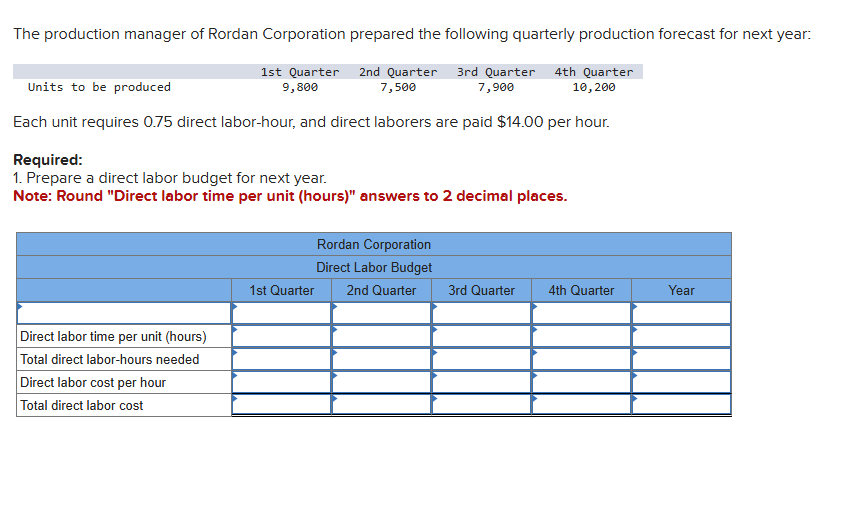Click the 2nd Quarter cell in the blank top row
The width and height of the screenshot is (858, 522).
click(x=381, y=313)
